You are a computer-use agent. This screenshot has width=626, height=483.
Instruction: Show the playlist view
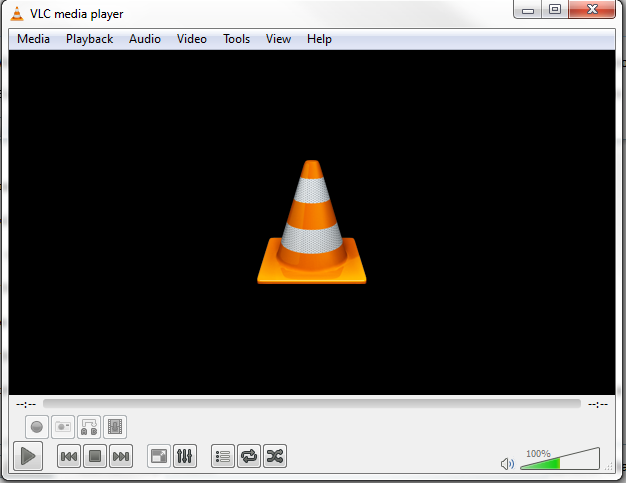[x=223, y=457]
